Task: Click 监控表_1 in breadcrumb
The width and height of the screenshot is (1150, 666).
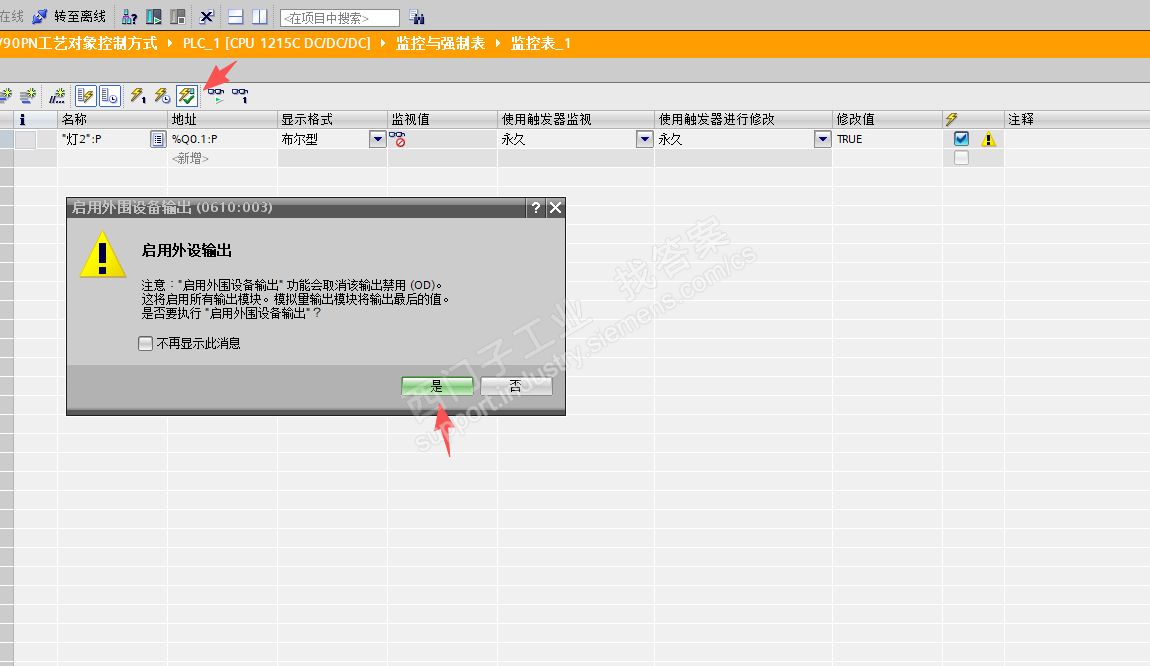Action: pos(541,43)
